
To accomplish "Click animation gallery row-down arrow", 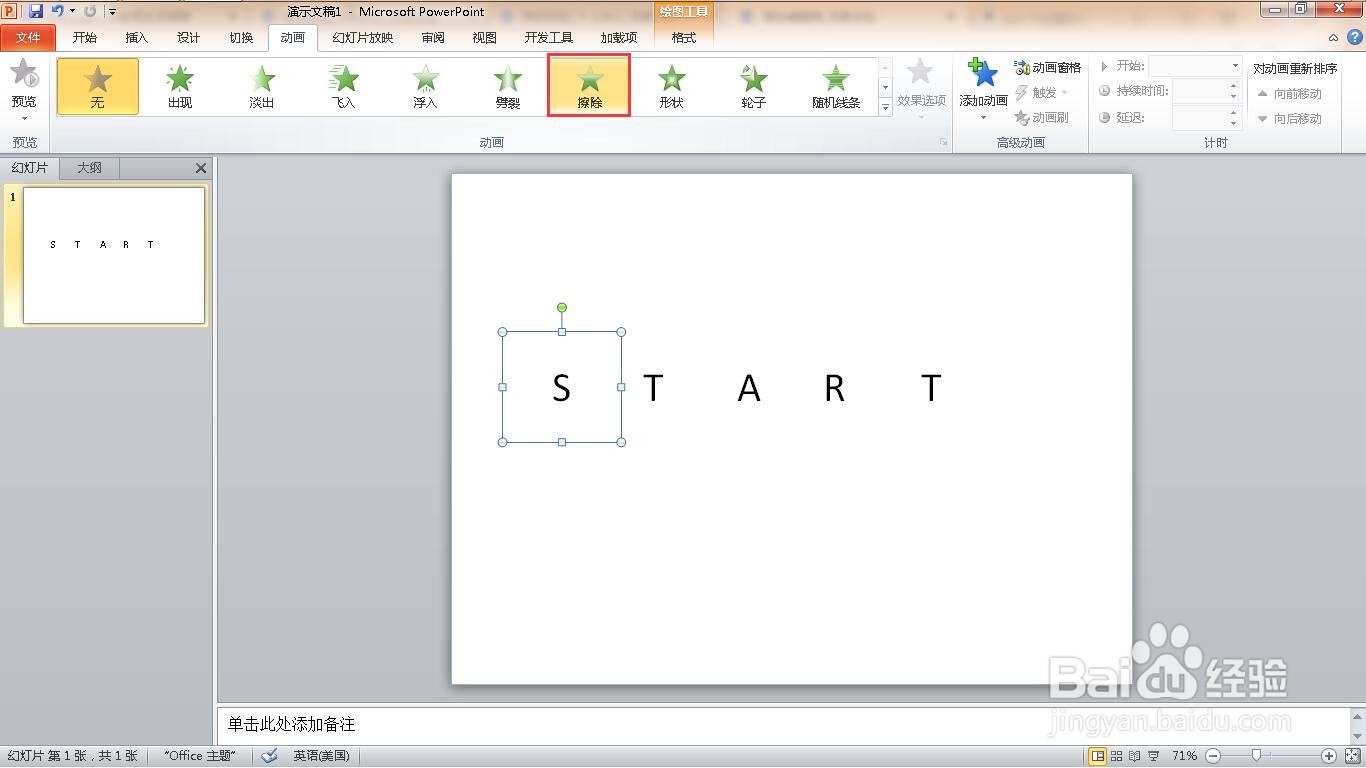I will coord(885,87).
